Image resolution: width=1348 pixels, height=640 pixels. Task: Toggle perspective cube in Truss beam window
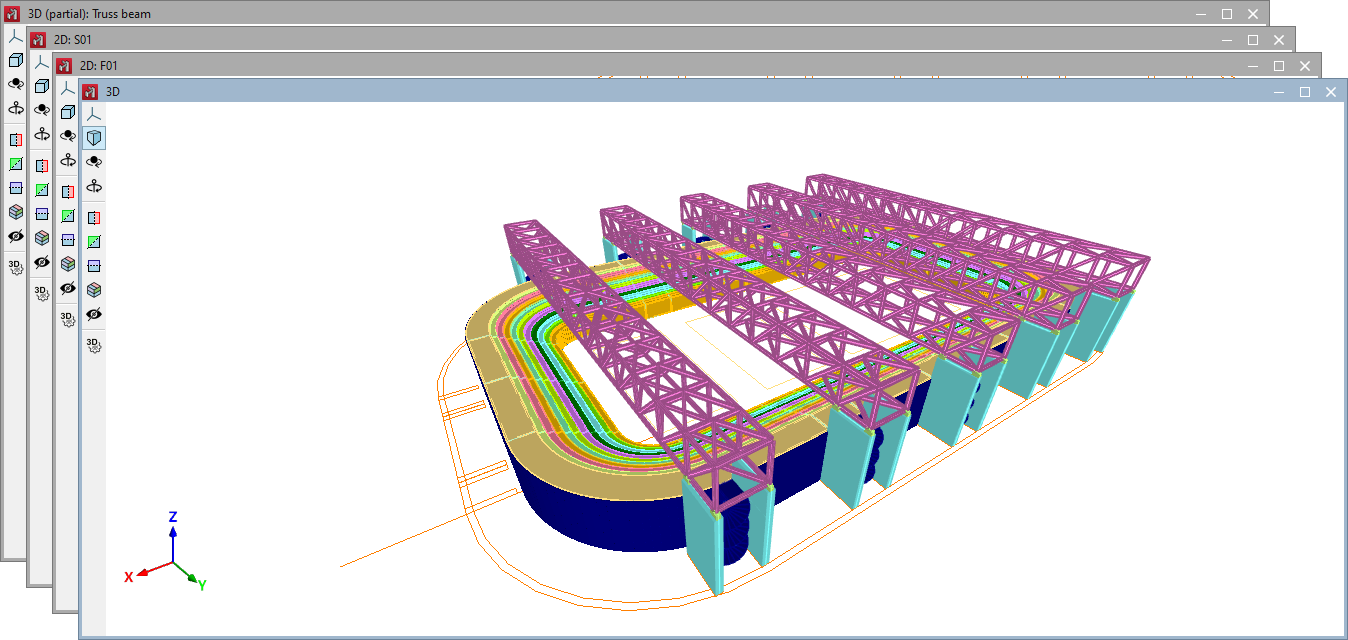(x=16, y=59)
